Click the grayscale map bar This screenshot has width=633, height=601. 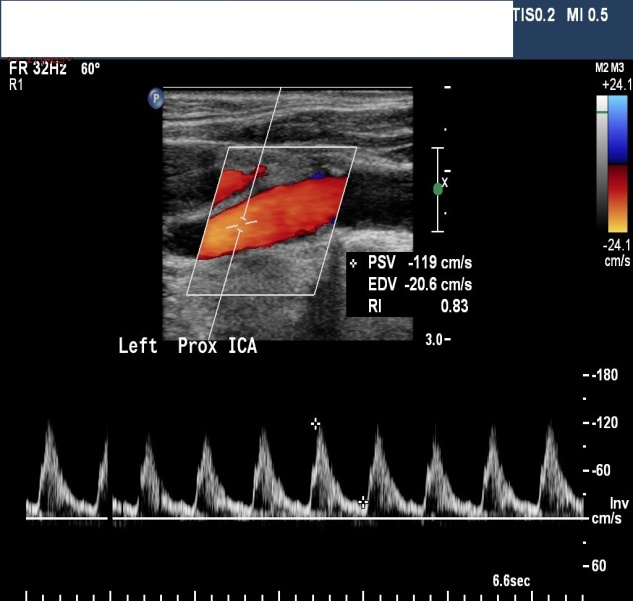pyautogui.click(x=602, y=174)
